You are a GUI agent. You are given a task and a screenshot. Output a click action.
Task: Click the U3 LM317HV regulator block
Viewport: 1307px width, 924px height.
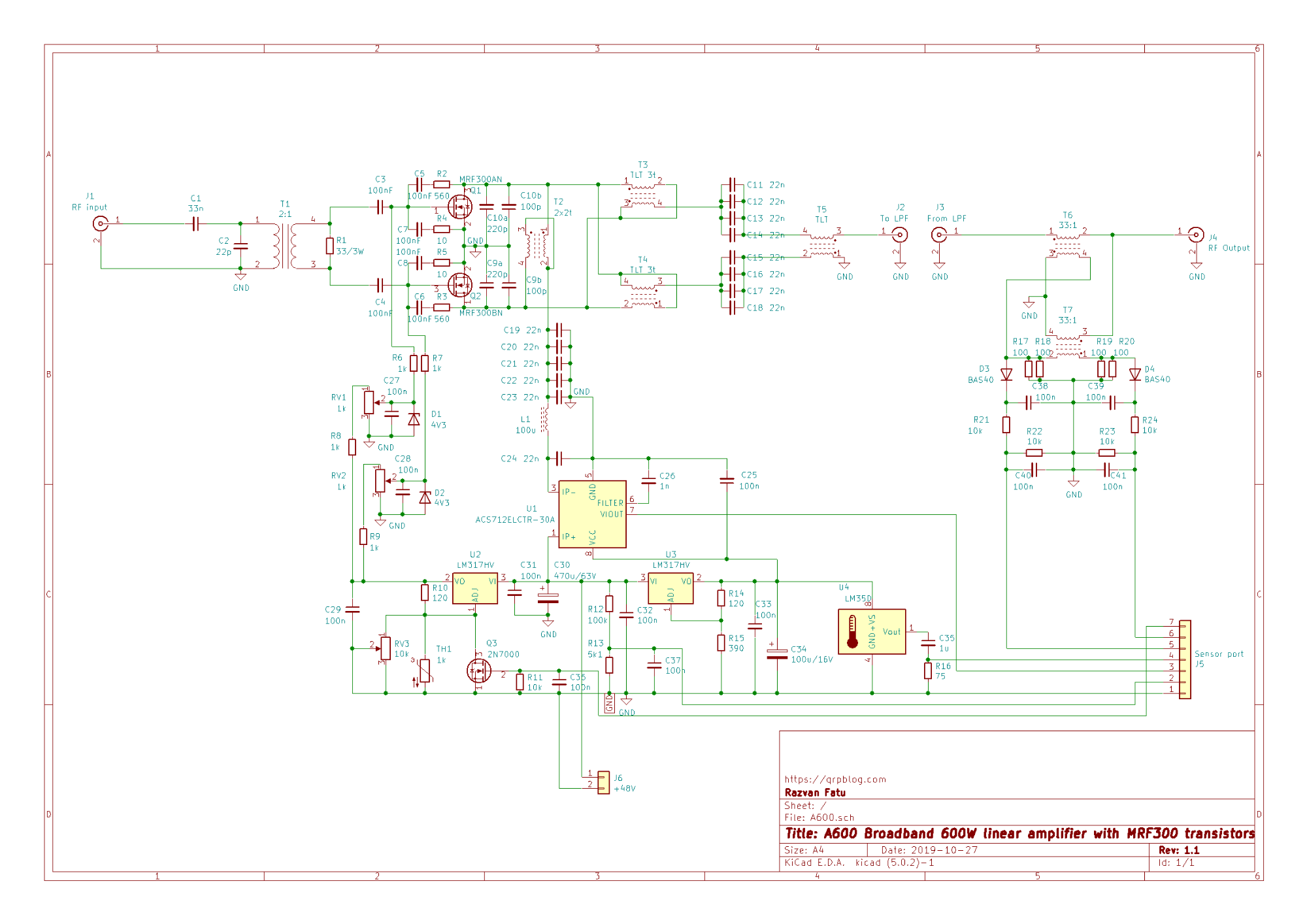(670, 588)
